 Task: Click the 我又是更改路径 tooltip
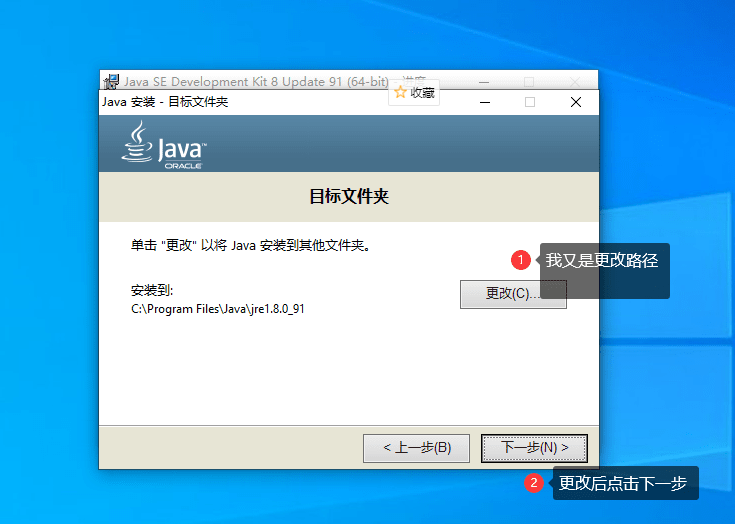coord(601,260)
